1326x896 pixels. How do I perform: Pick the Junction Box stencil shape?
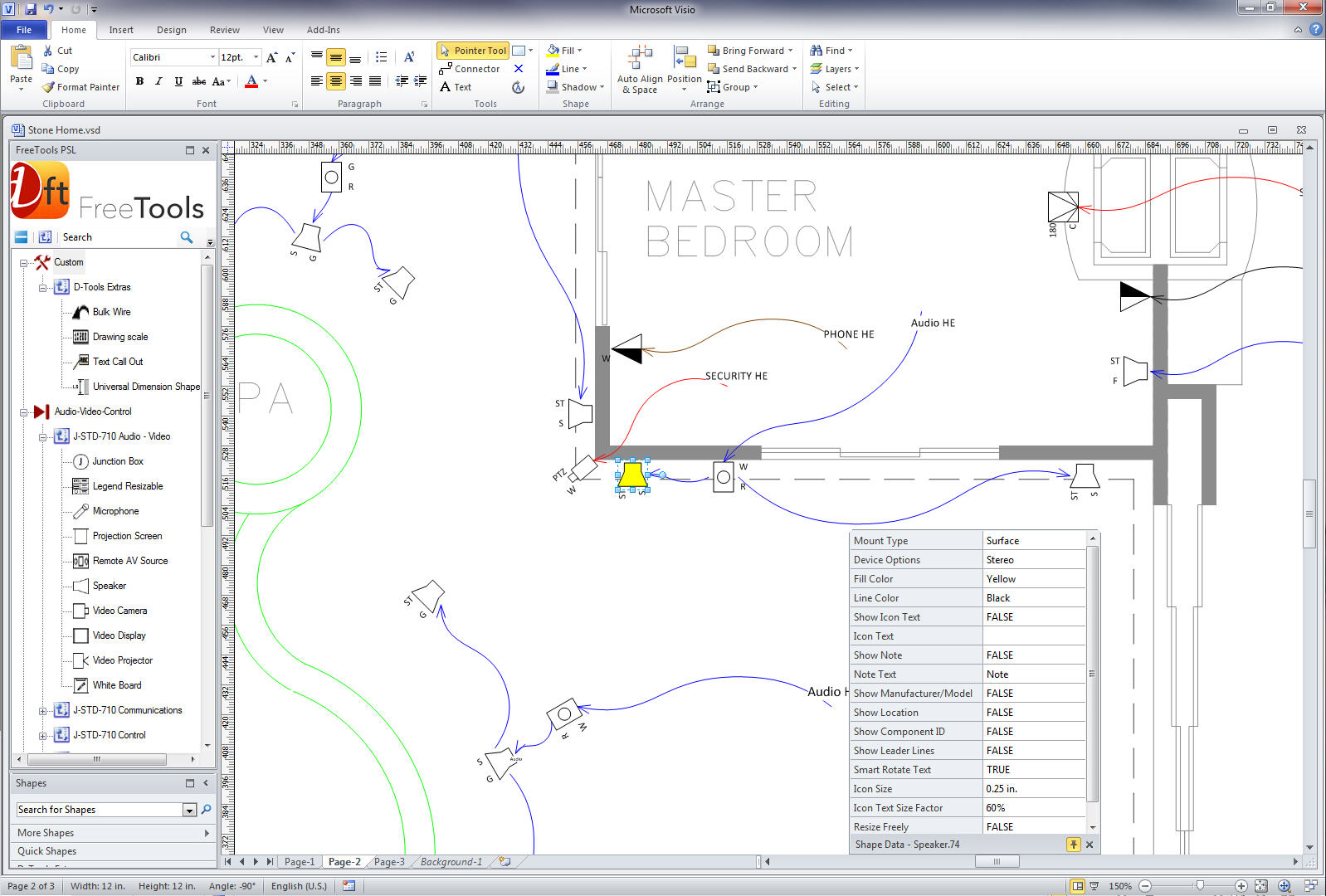pos(117,461)
